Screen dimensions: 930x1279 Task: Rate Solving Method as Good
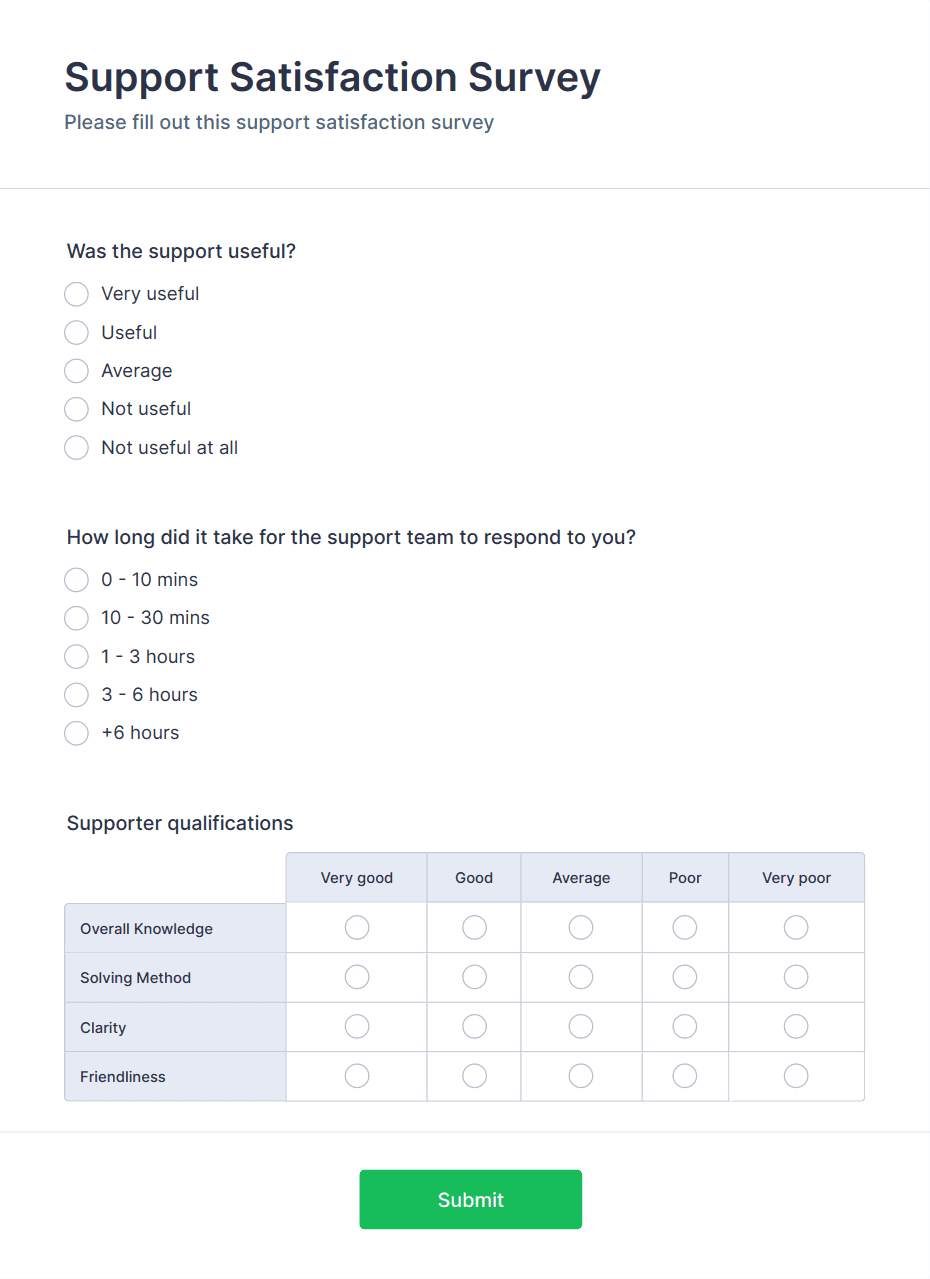click(x=473, y=977)
